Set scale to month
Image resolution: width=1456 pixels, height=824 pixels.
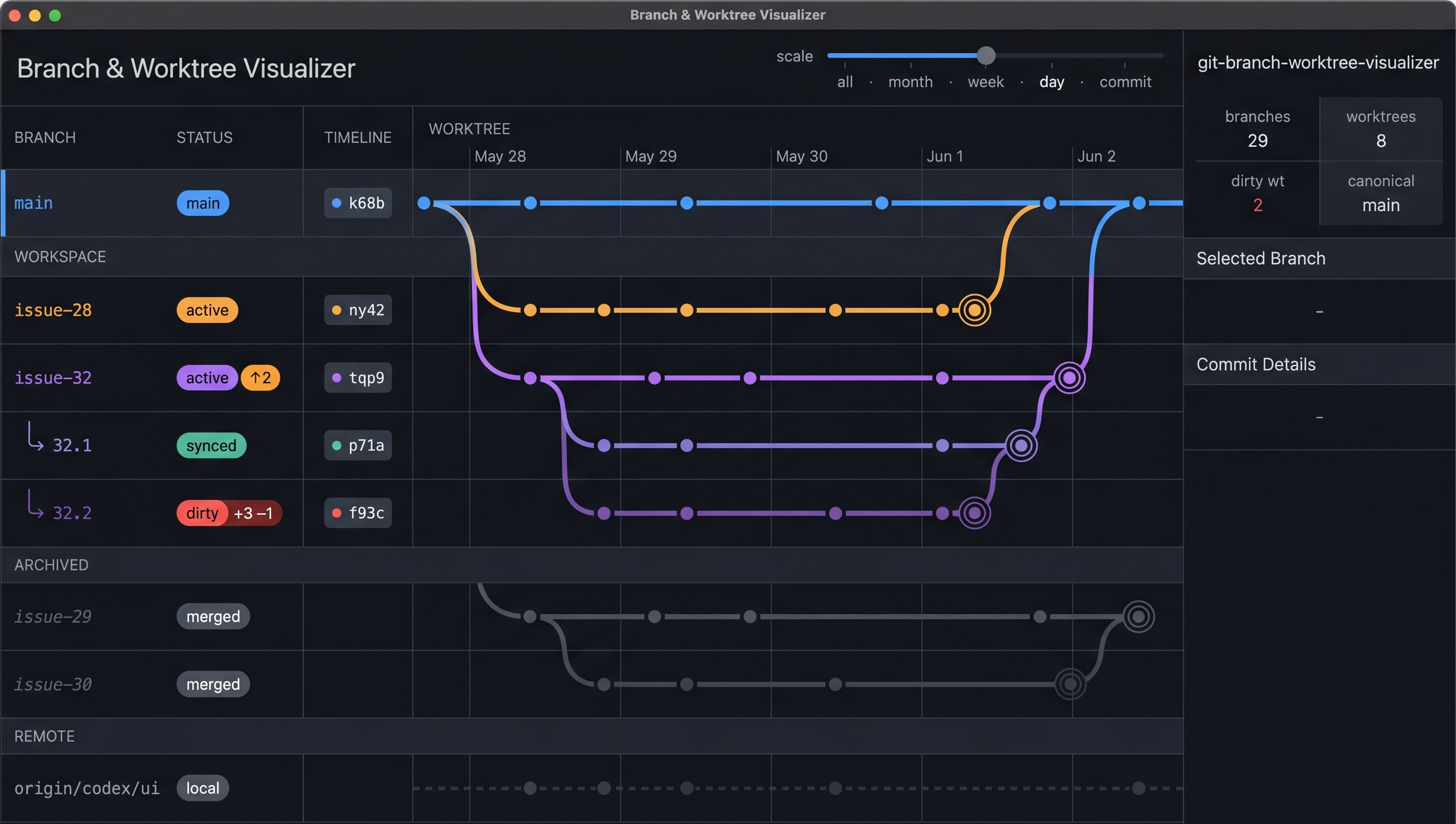(910, 82)
